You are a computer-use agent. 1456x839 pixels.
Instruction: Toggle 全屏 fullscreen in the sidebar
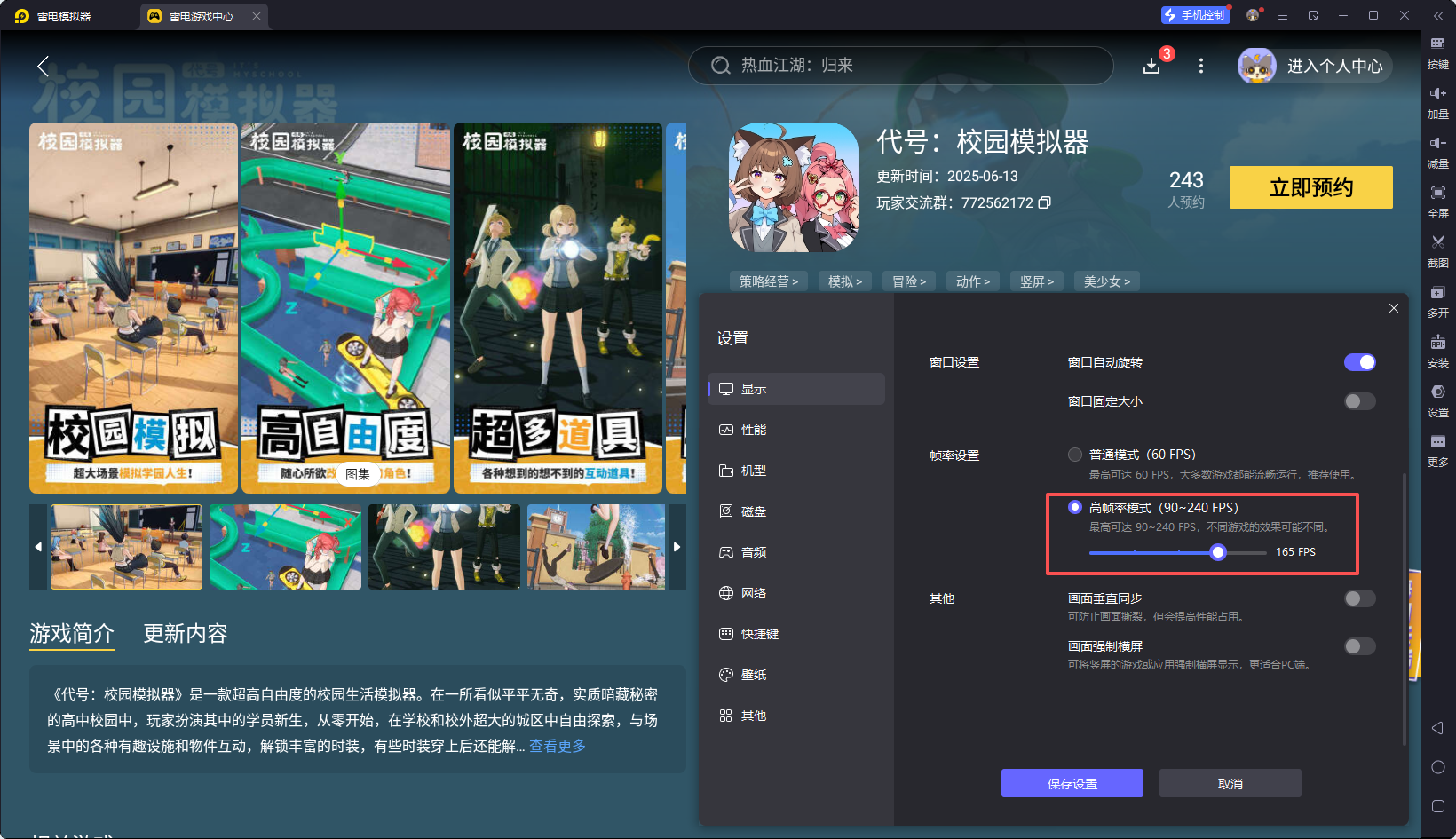pos(1438,202)
